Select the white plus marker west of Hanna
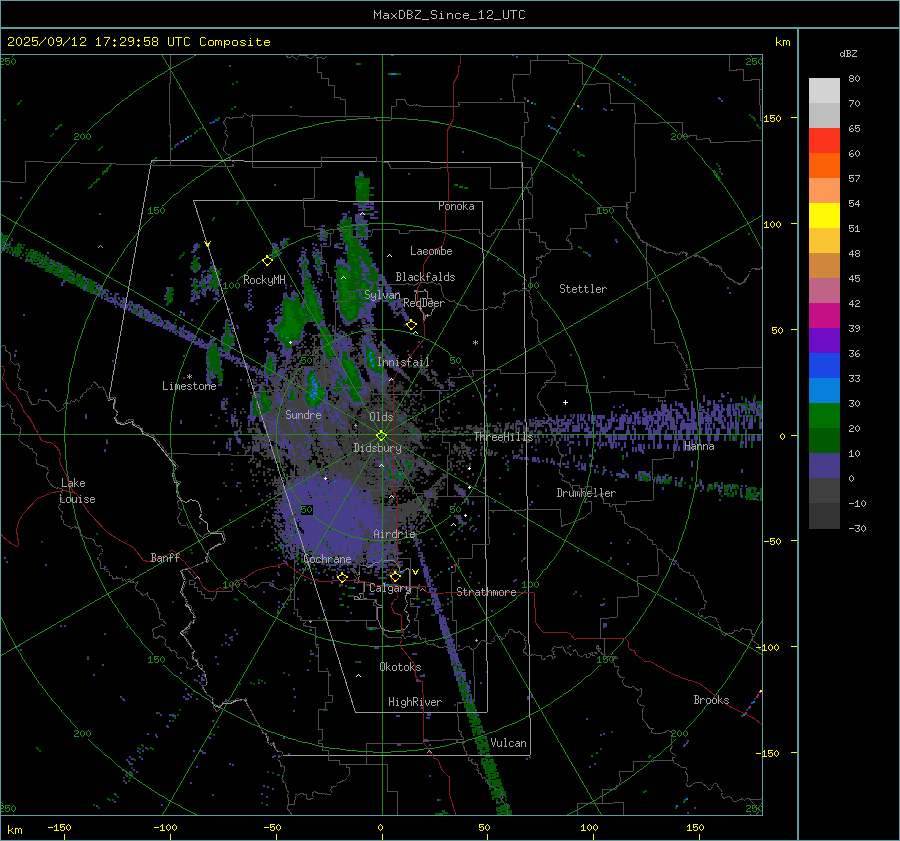 tap(565, 402)
